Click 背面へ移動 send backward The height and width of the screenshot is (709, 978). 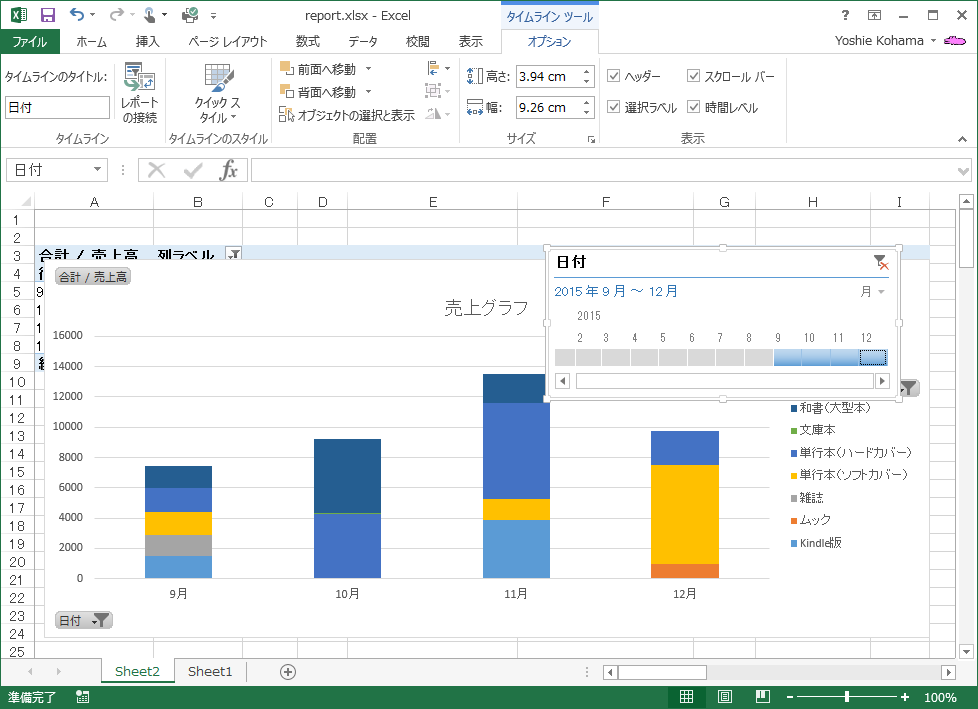pos(319,92)
